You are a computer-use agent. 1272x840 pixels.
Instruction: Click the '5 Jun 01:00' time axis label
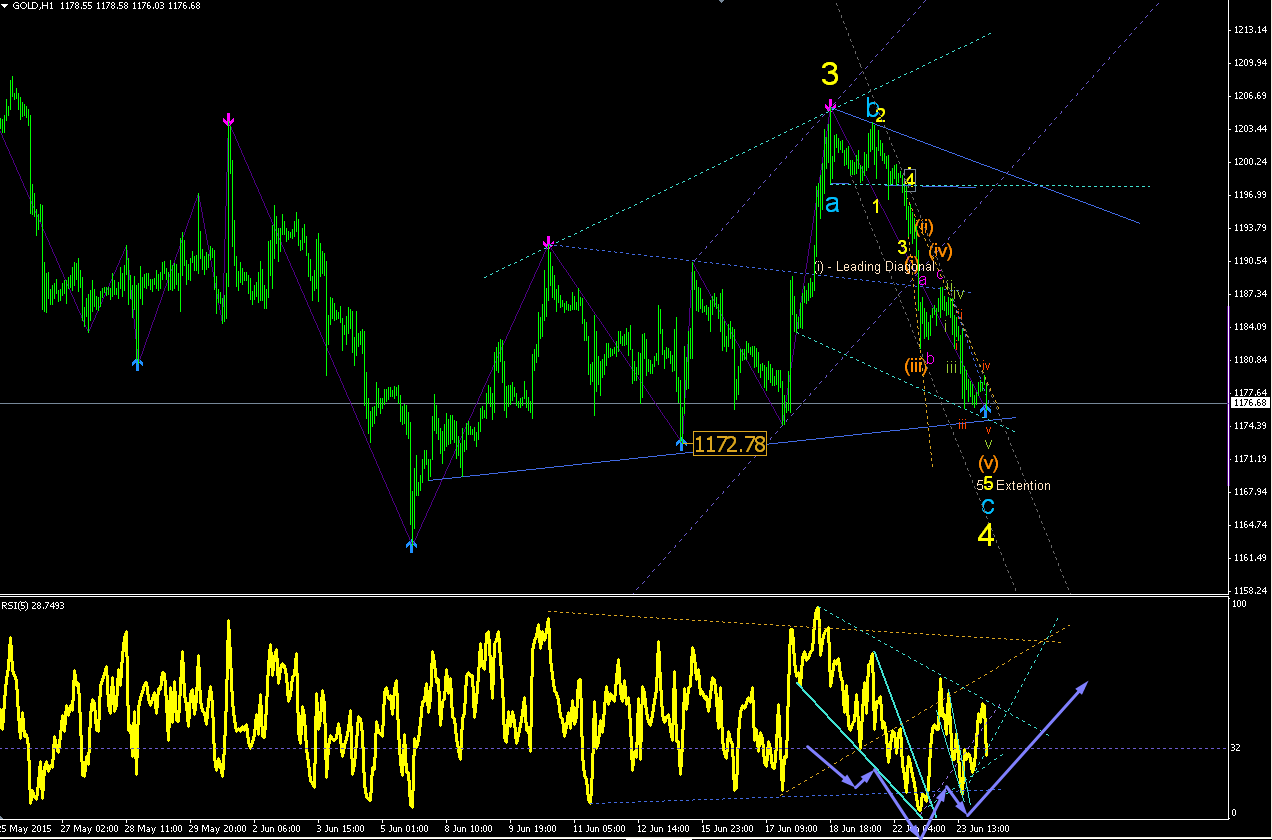tap(406, 829)
